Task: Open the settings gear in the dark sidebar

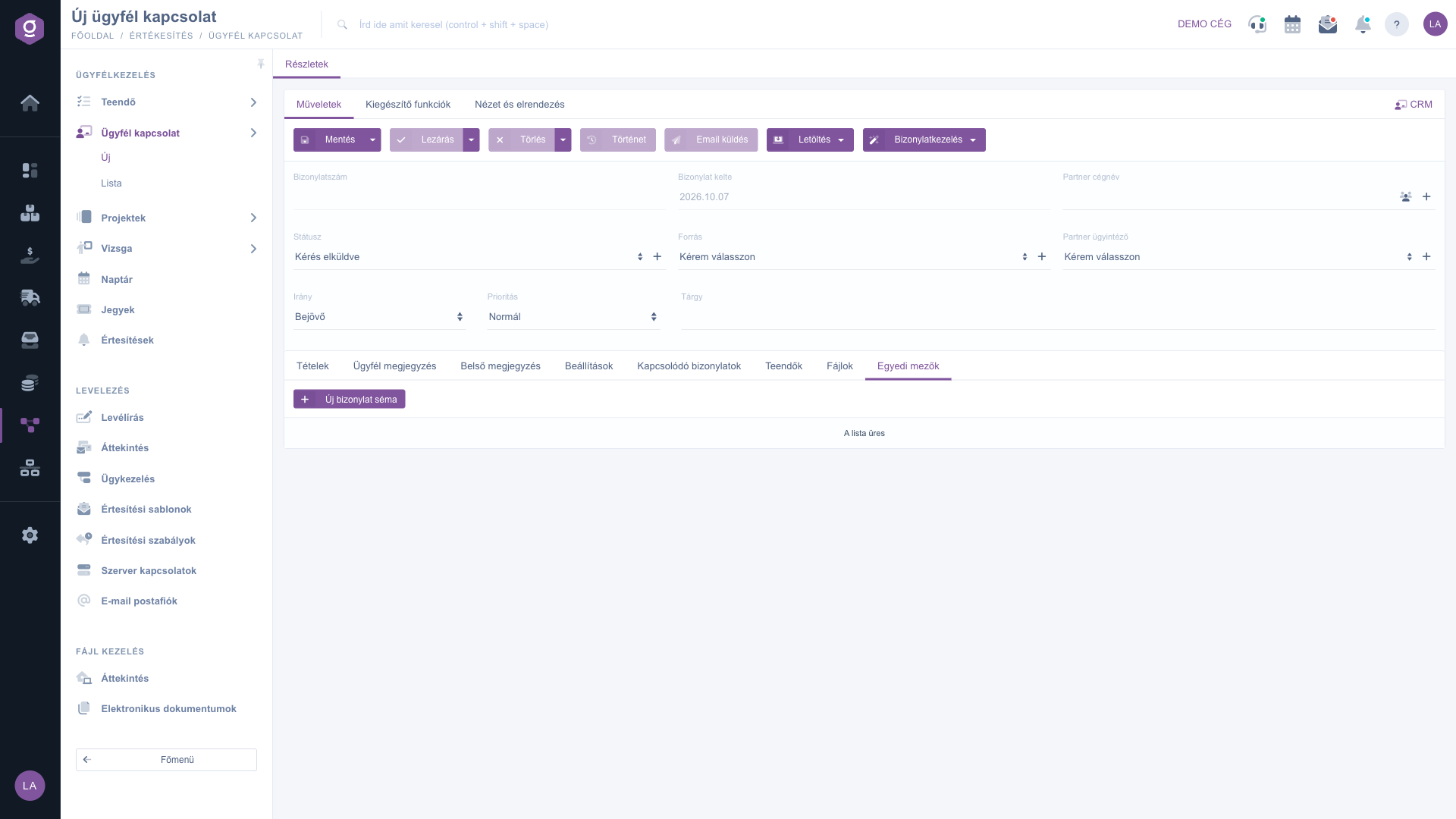Action: click(30, 535)
